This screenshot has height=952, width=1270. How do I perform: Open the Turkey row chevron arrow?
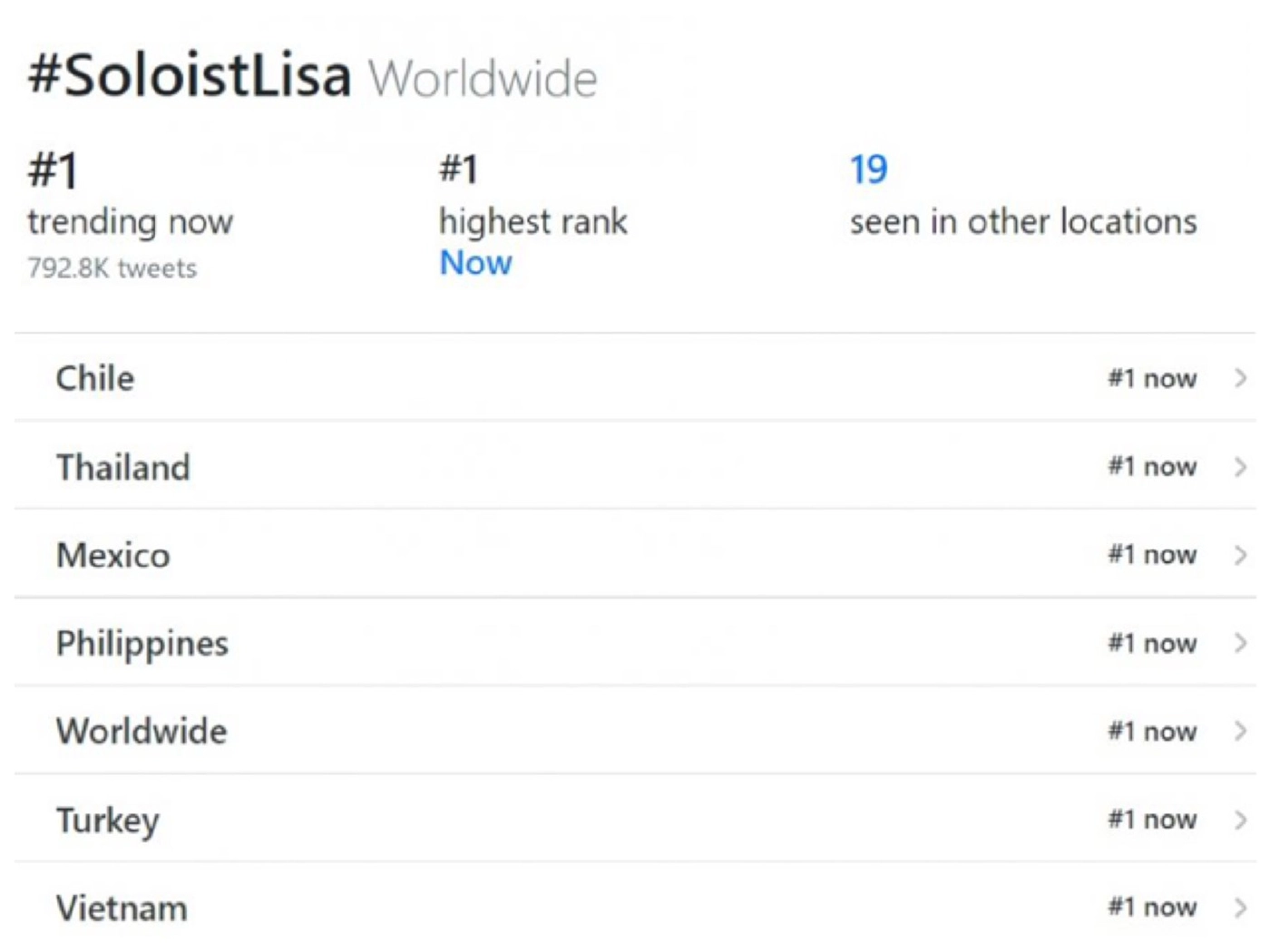1240,820
